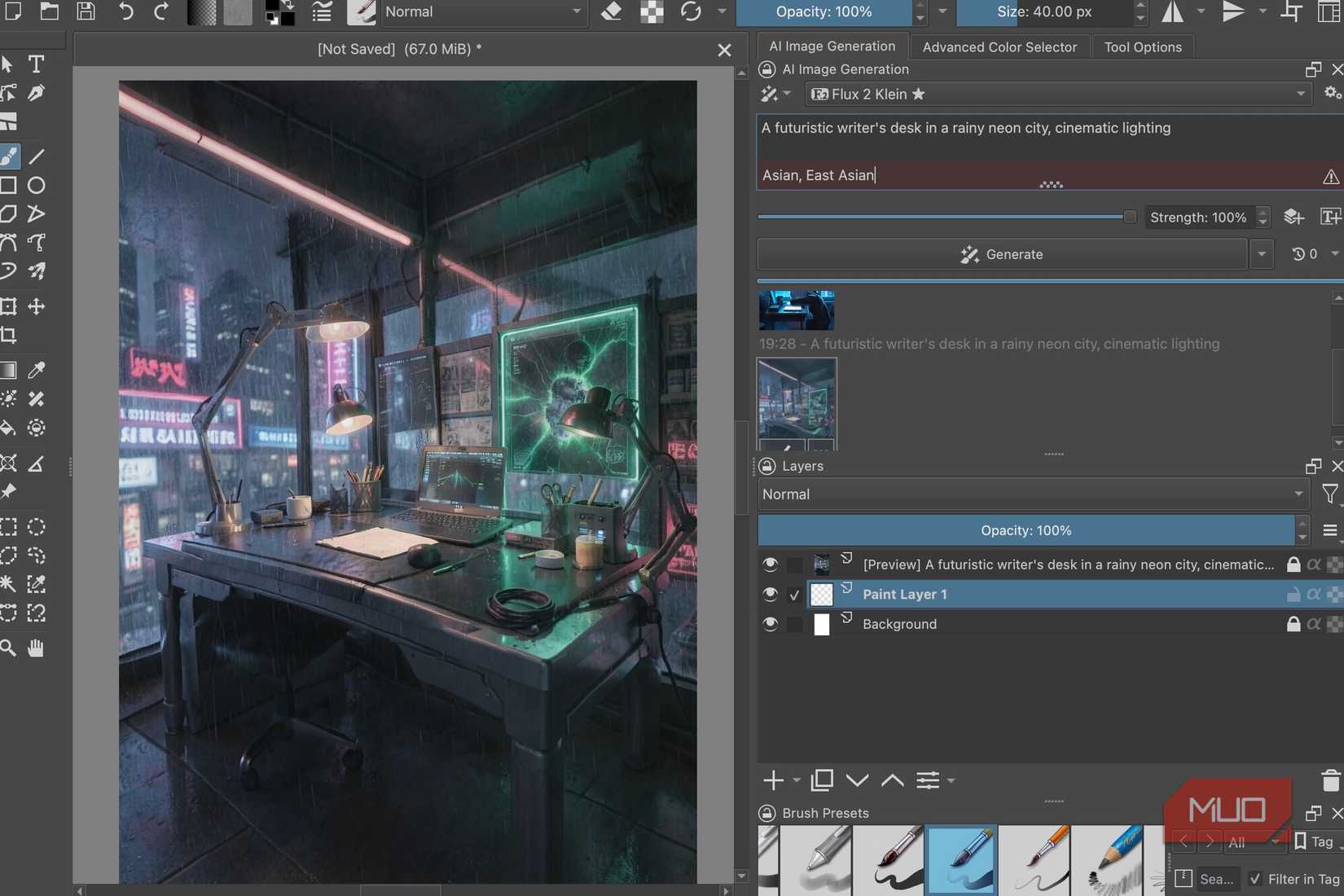
Task: Click the horizontal mirror toolbar button
Action: click(1175, 12)
